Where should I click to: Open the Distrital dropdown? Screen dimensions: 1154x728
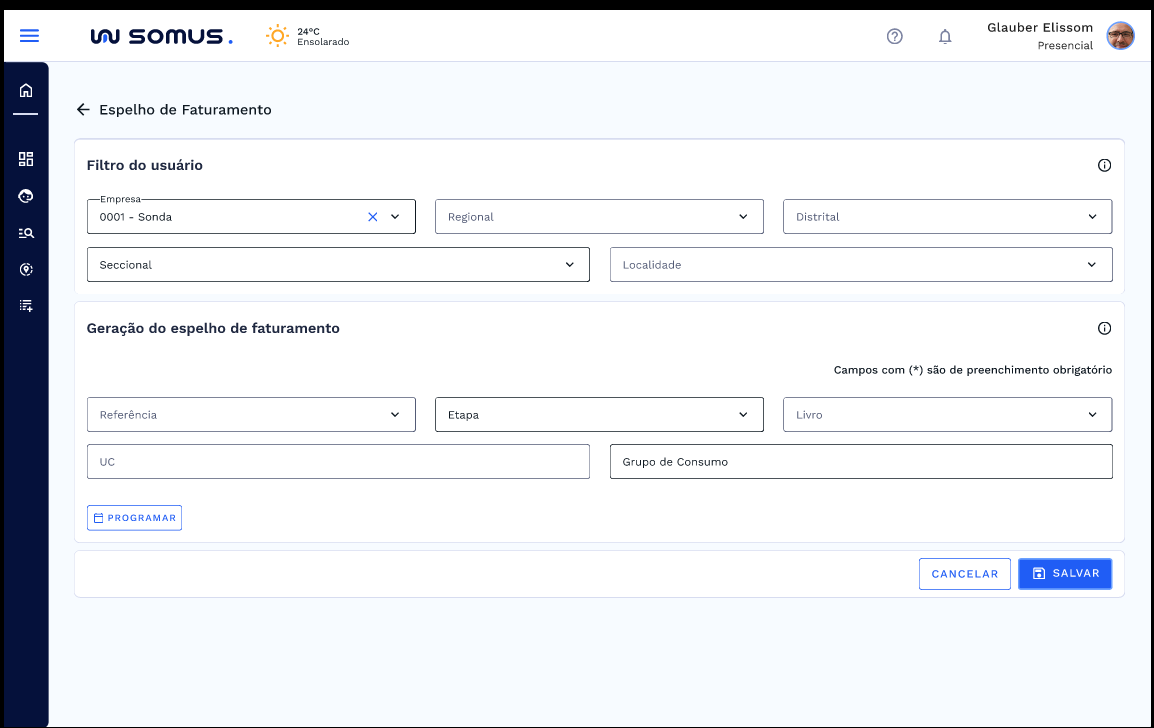tap(1091, 217)
